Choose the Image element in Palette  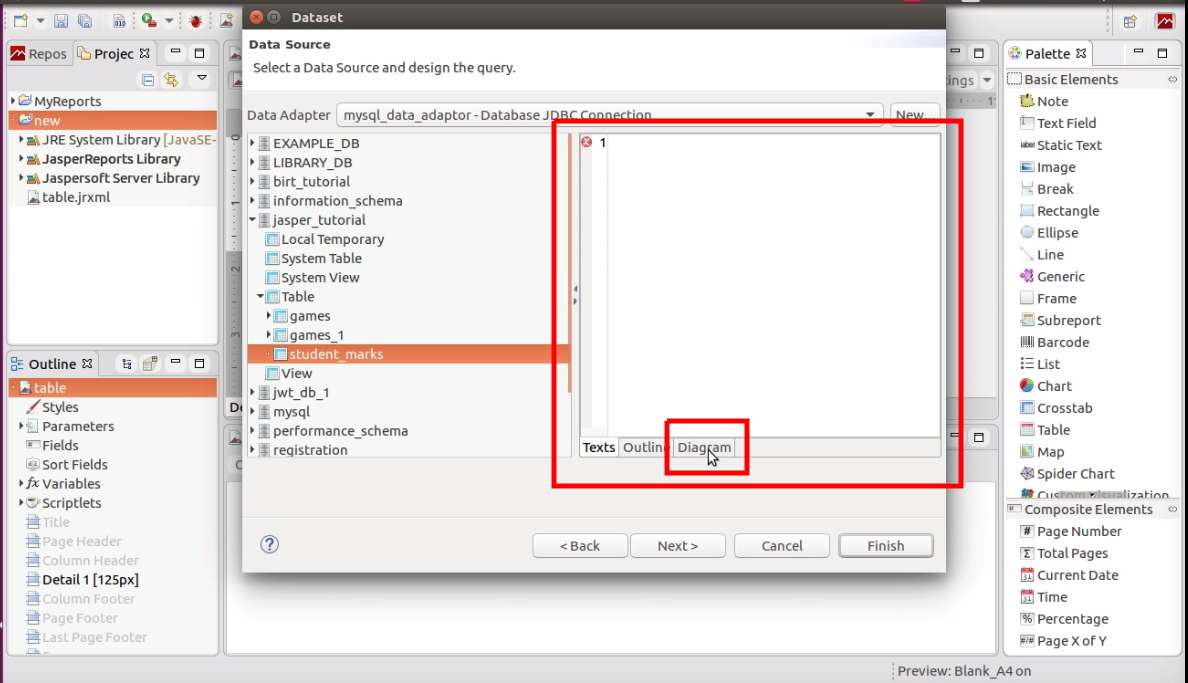click(x=1048, y=167)
